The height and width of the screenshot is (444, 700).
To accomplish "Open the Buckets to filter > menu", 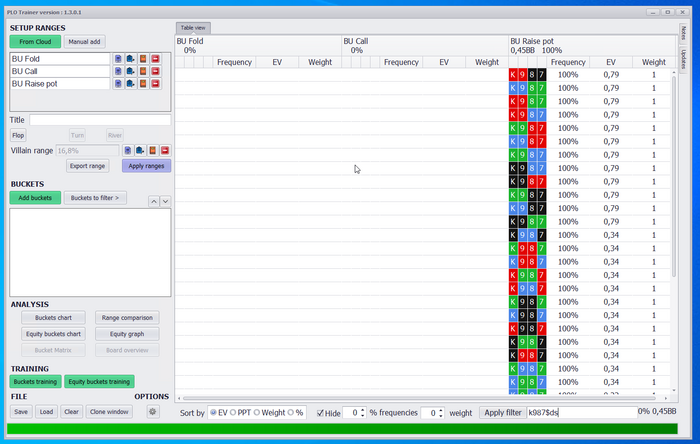I will 95,198.
